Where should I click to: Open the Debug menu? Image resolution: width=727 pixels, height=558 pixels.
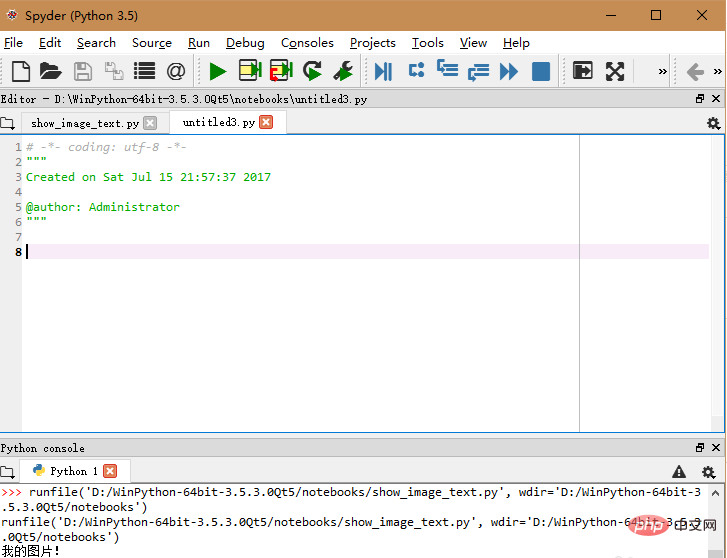click(x=245, y=43)
